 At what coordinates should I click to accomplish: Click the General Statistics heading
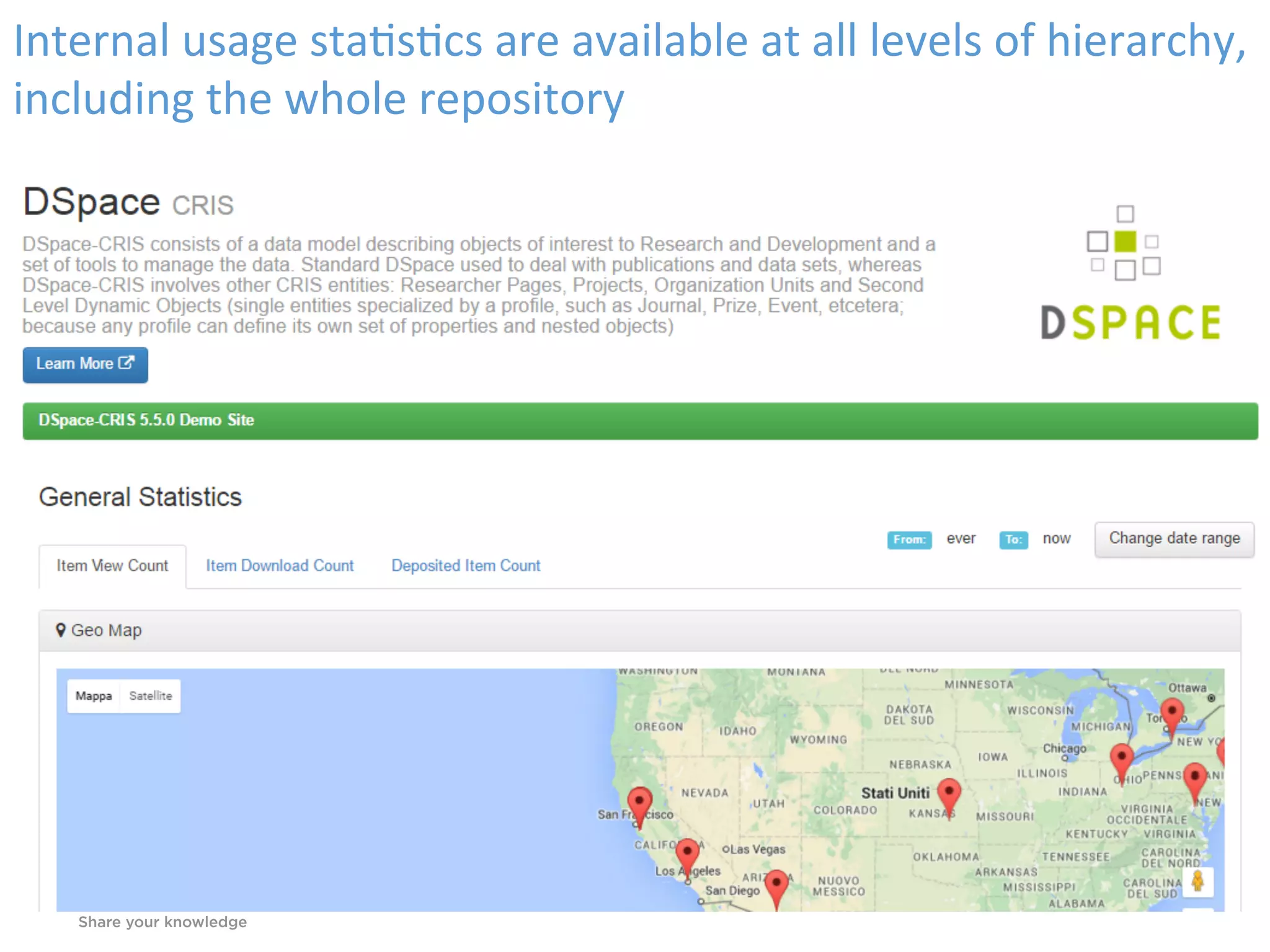click(140, 497)
